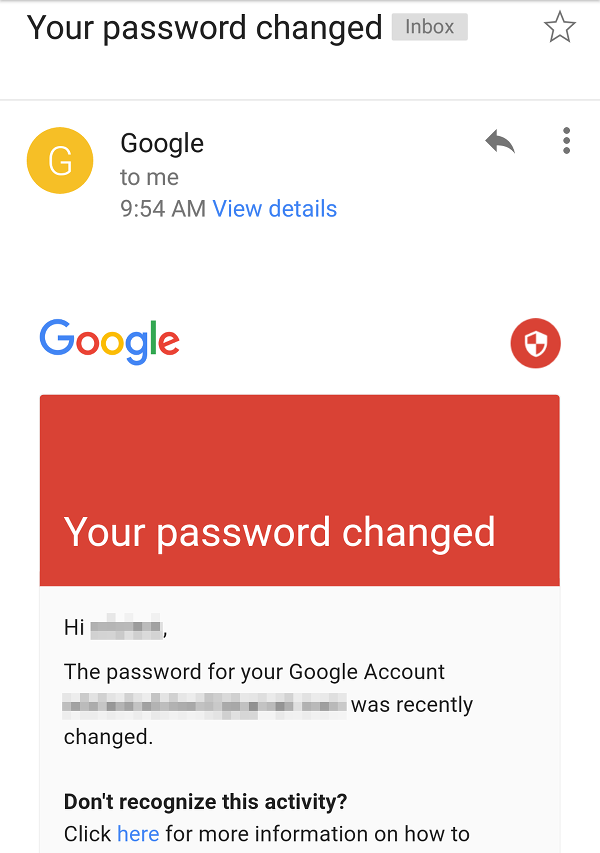Viewport: 600px width, 853px height.
Task: Expand message options with the vertical dots
Action: tap(566, 141)
